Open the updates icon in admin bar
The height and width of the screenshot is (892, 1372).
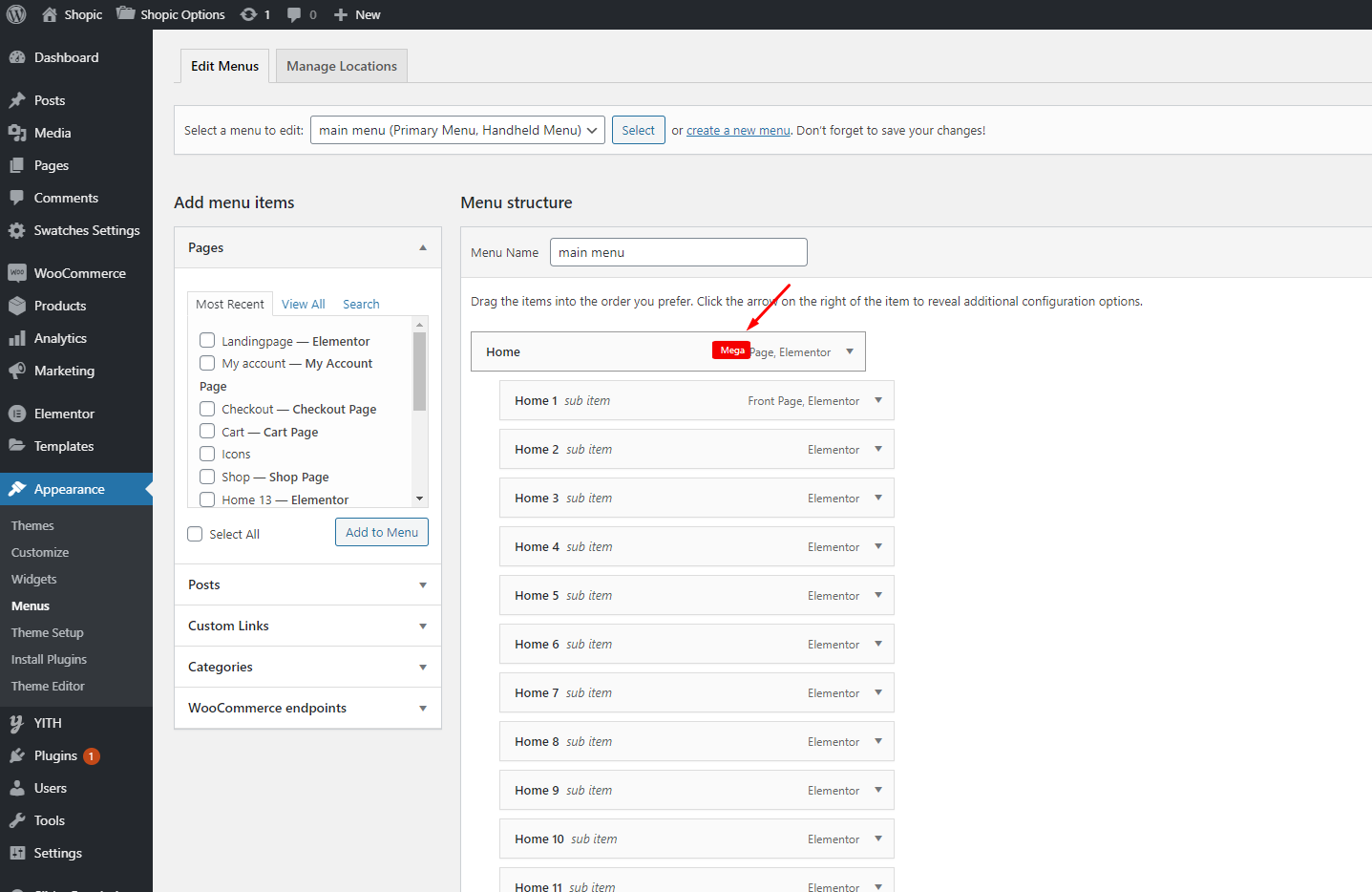pos(249,14)
